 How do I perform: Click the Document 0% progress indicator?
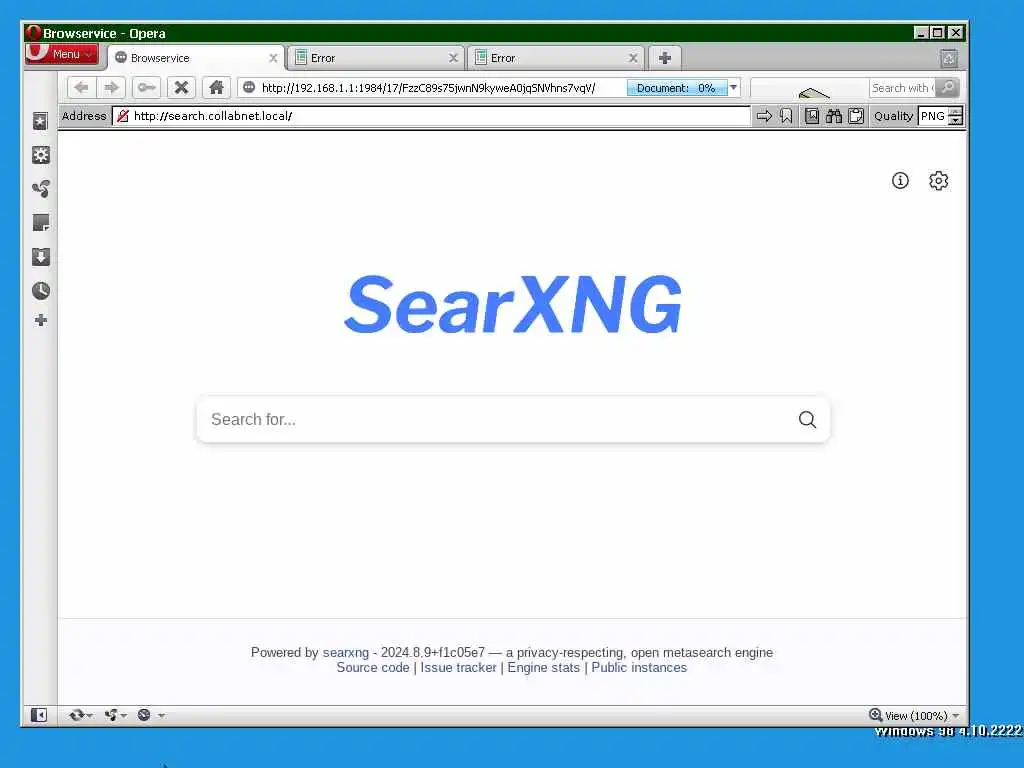coord(677,88)
